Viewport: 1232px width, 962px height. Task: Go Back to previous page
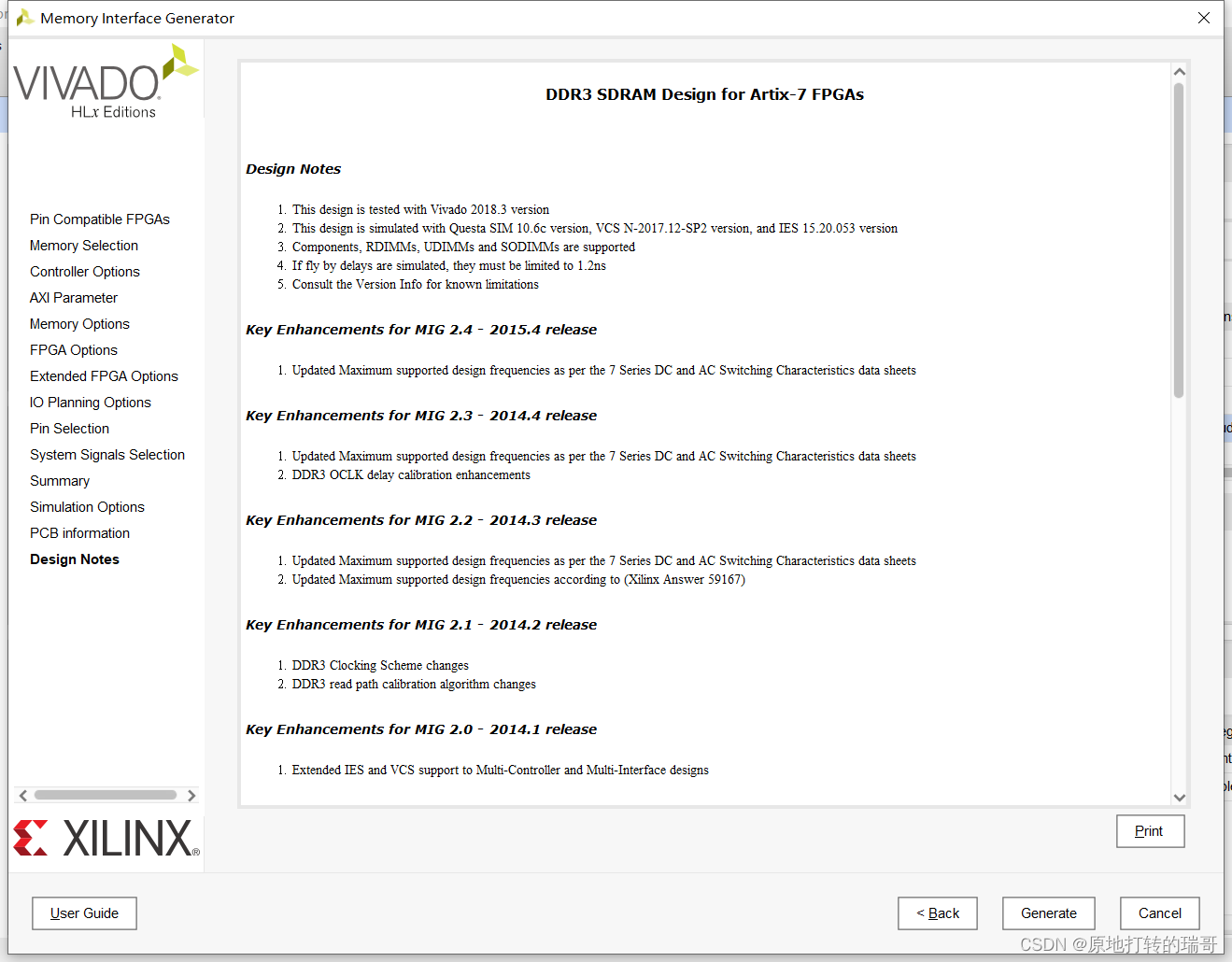tap(937, 913)
